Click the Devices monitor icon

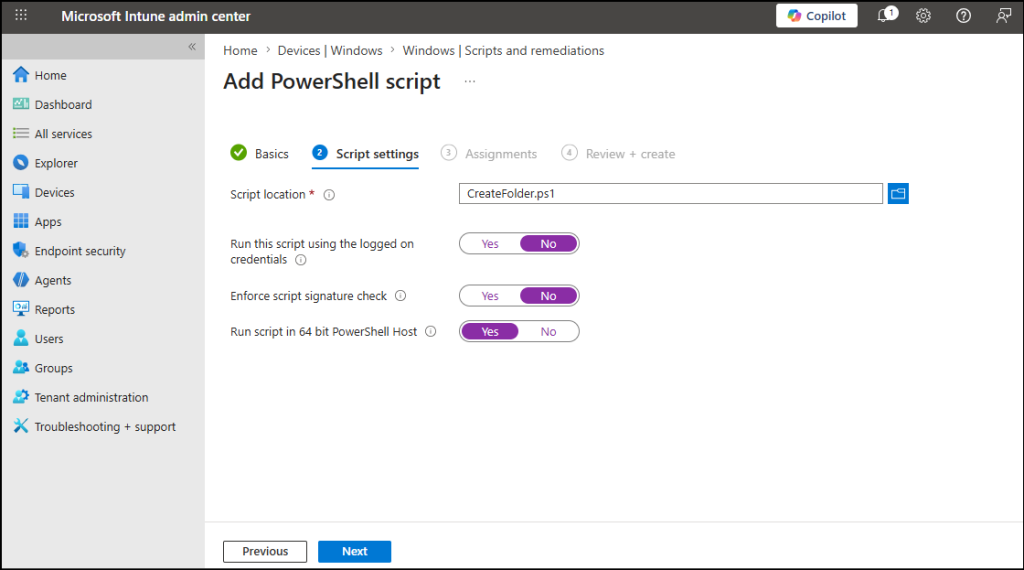coord(21,192)
